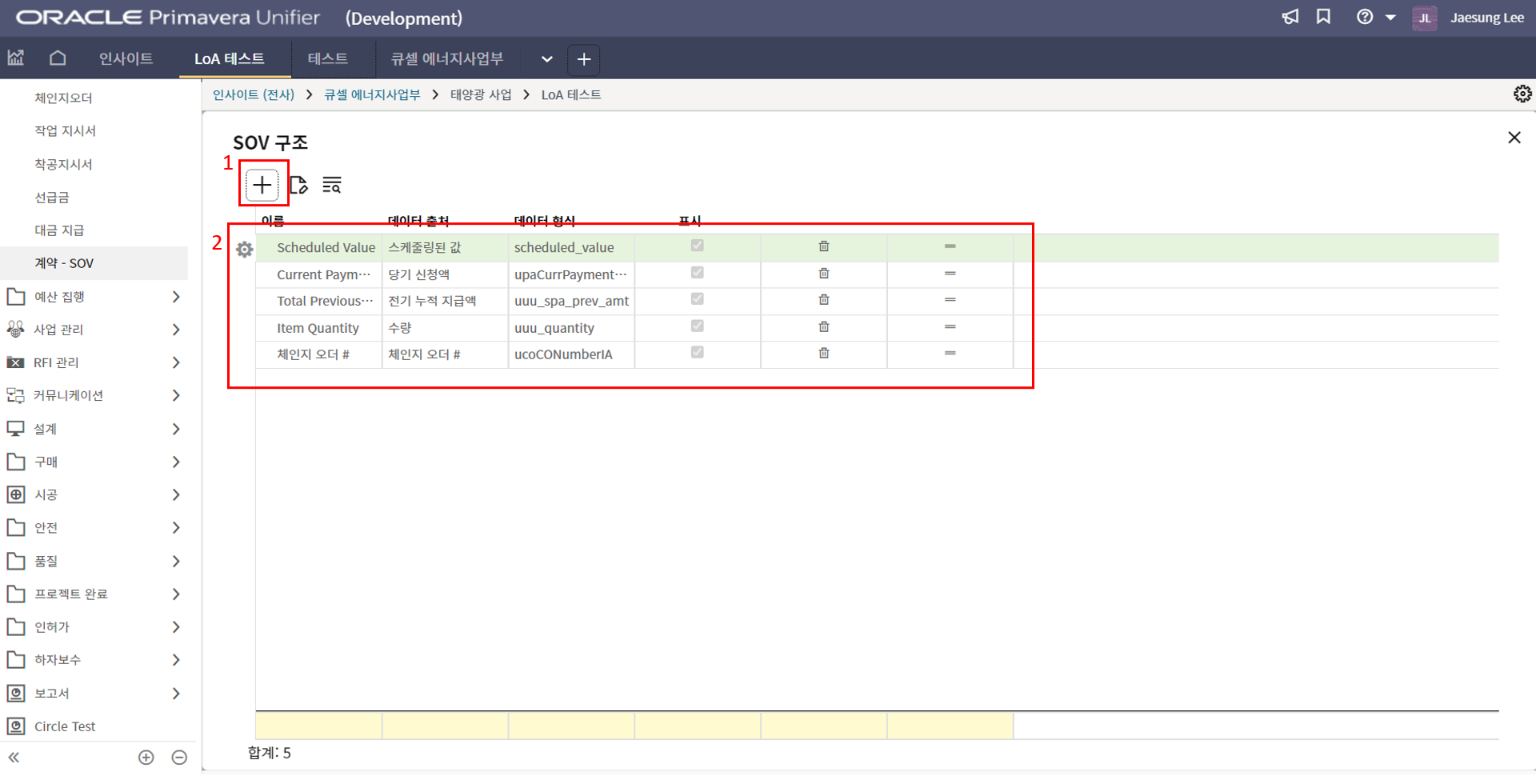Click the 인사이트 (전사) breadcrumb link
1536x784 pixels.
click(x=254, y=95)
